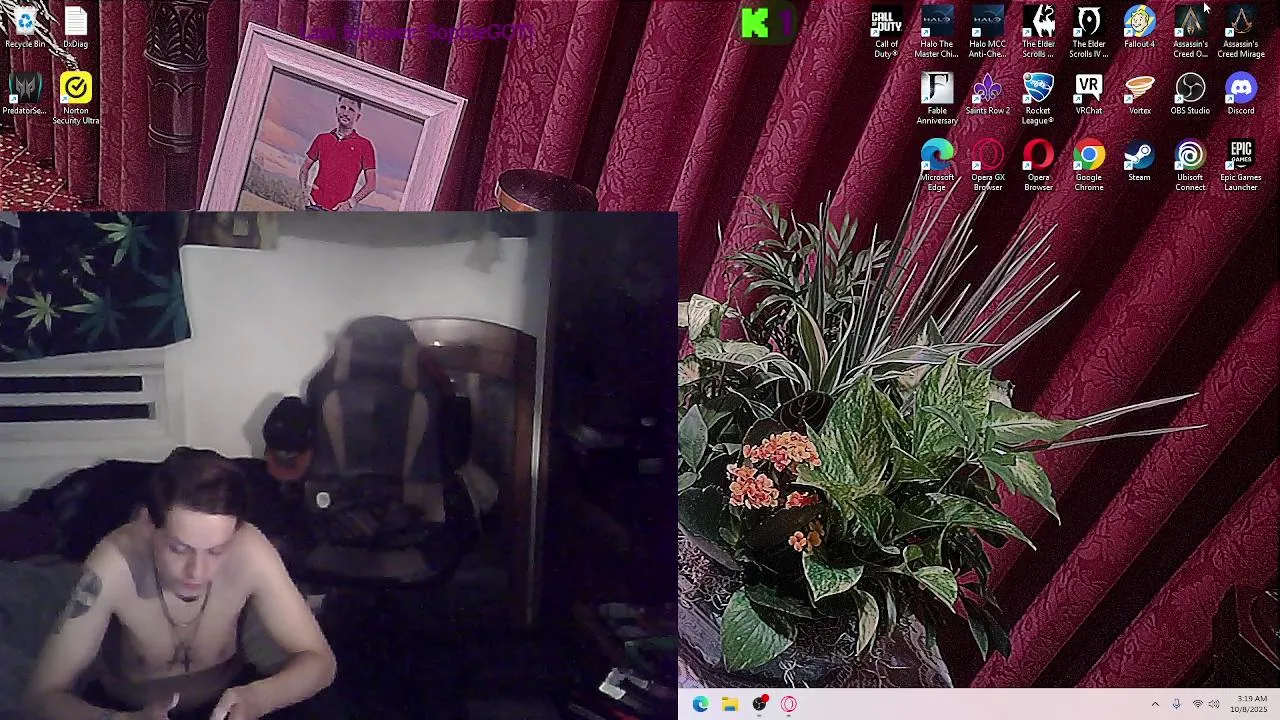The image size is (1280, 720).
Task: Launch Google Chrome from the desktop
Action: point(1089,166)
